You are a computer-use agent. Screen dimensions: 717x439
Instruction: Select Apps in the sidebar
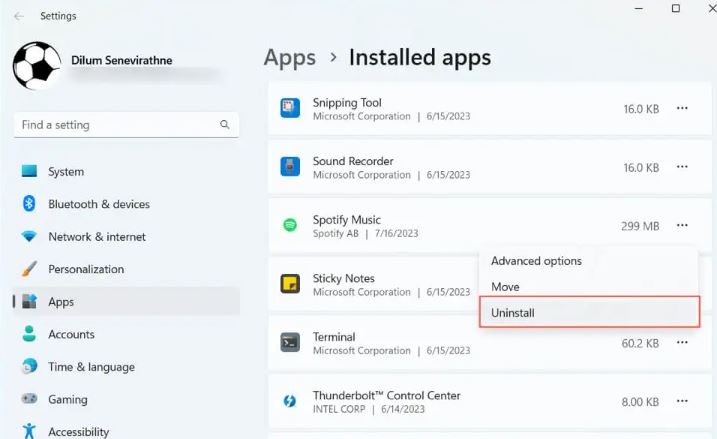point(126,301)
